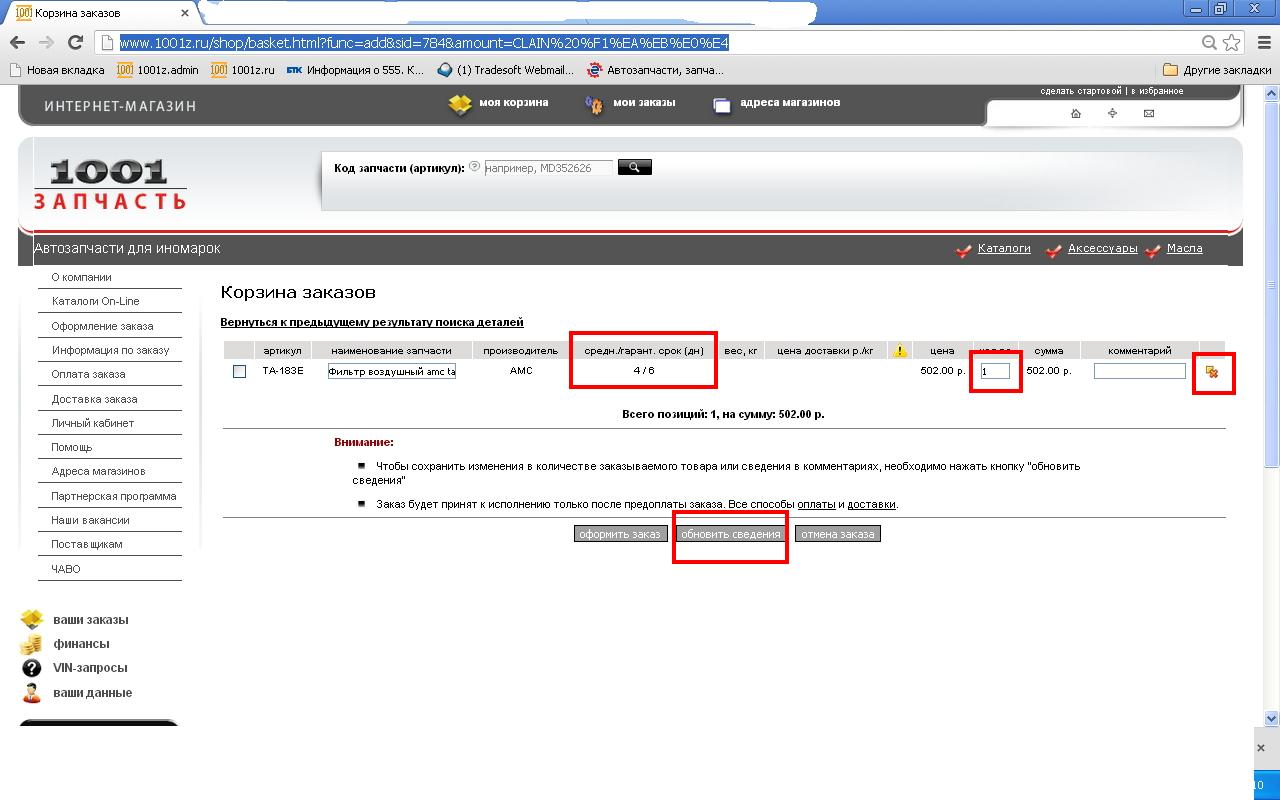The width and height of the screenshot is (1280, 800).
Task: Follow the "Каталоги" link in the dark bar
Action: pos(1003,248)
